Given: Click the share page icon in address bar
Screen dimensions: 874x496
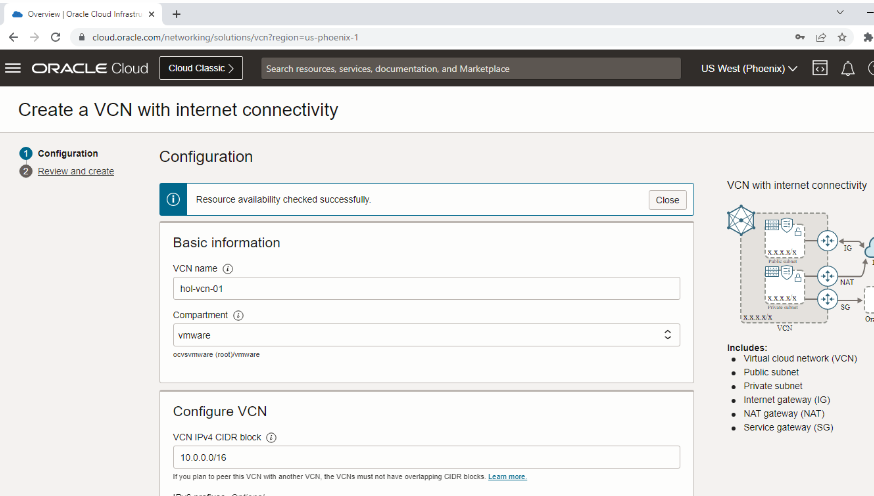Looking at the screenshot, I should tap(820, 37).
